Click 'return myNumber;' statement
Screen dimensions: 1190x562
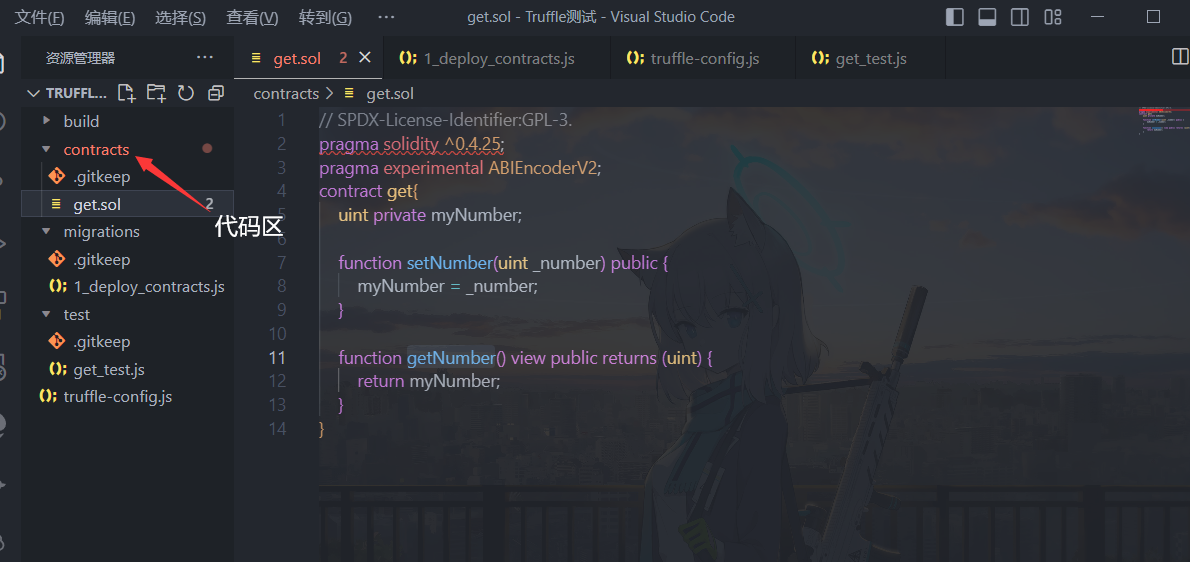pos(429,381)
